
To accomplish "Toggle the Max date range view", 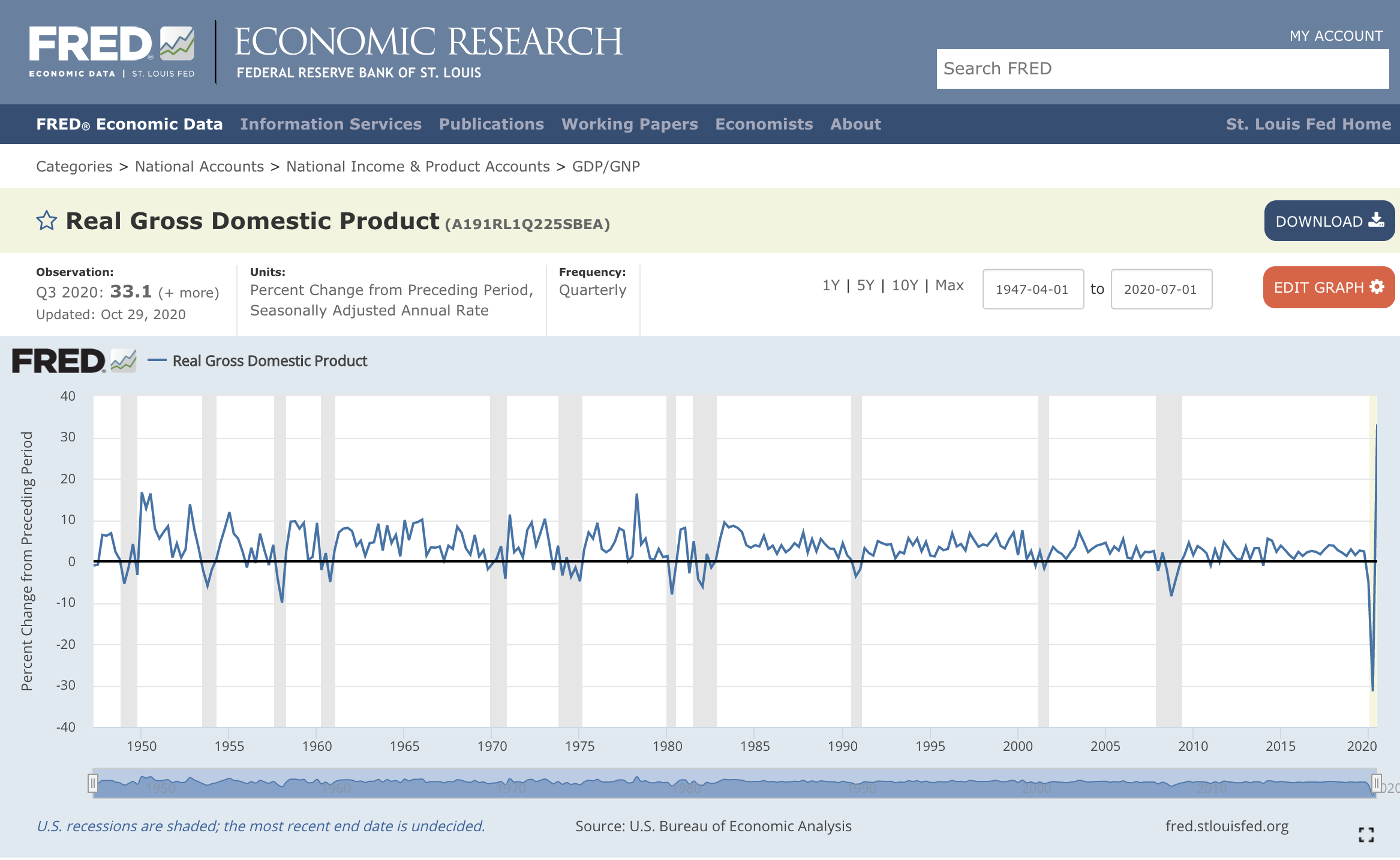I will coord(950,285).
